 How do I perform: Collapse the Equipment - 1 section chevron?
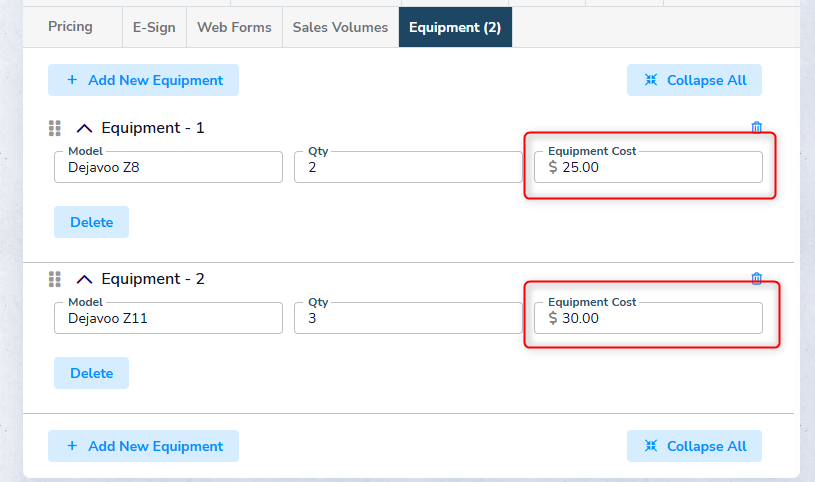84,129
